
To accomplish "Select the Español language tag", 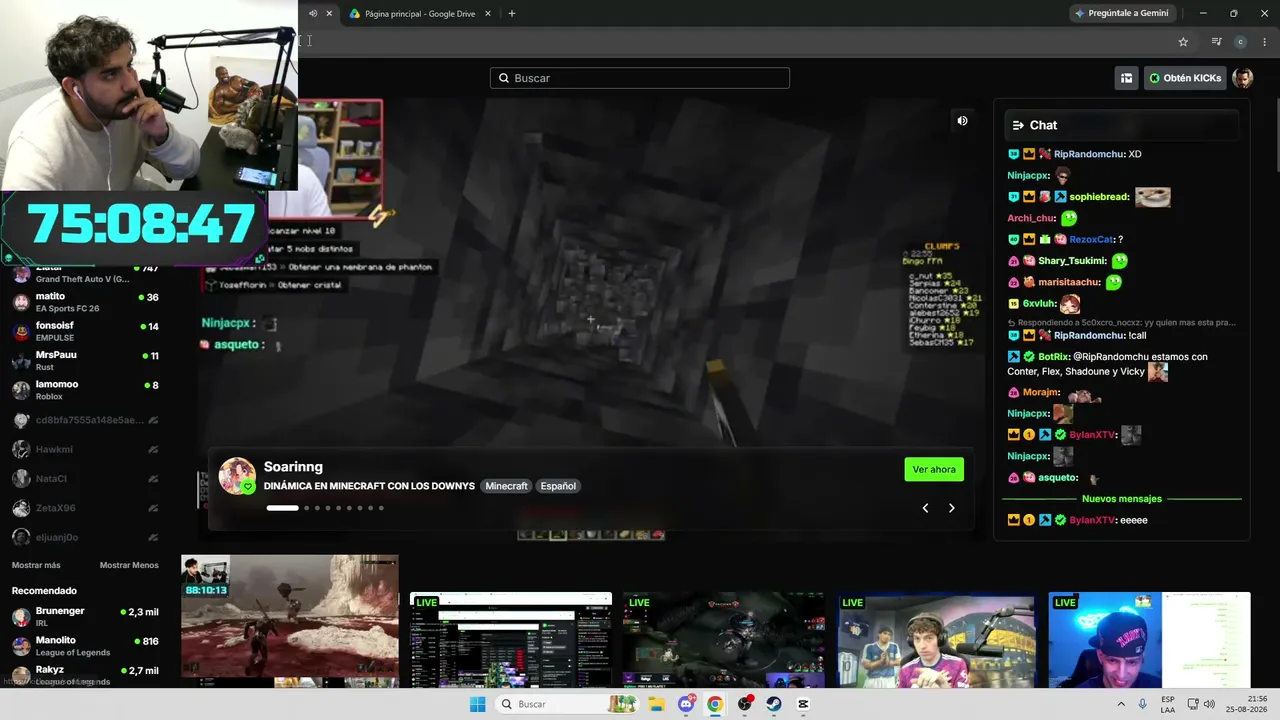I will pyautogui.click(x=558, y=486).
